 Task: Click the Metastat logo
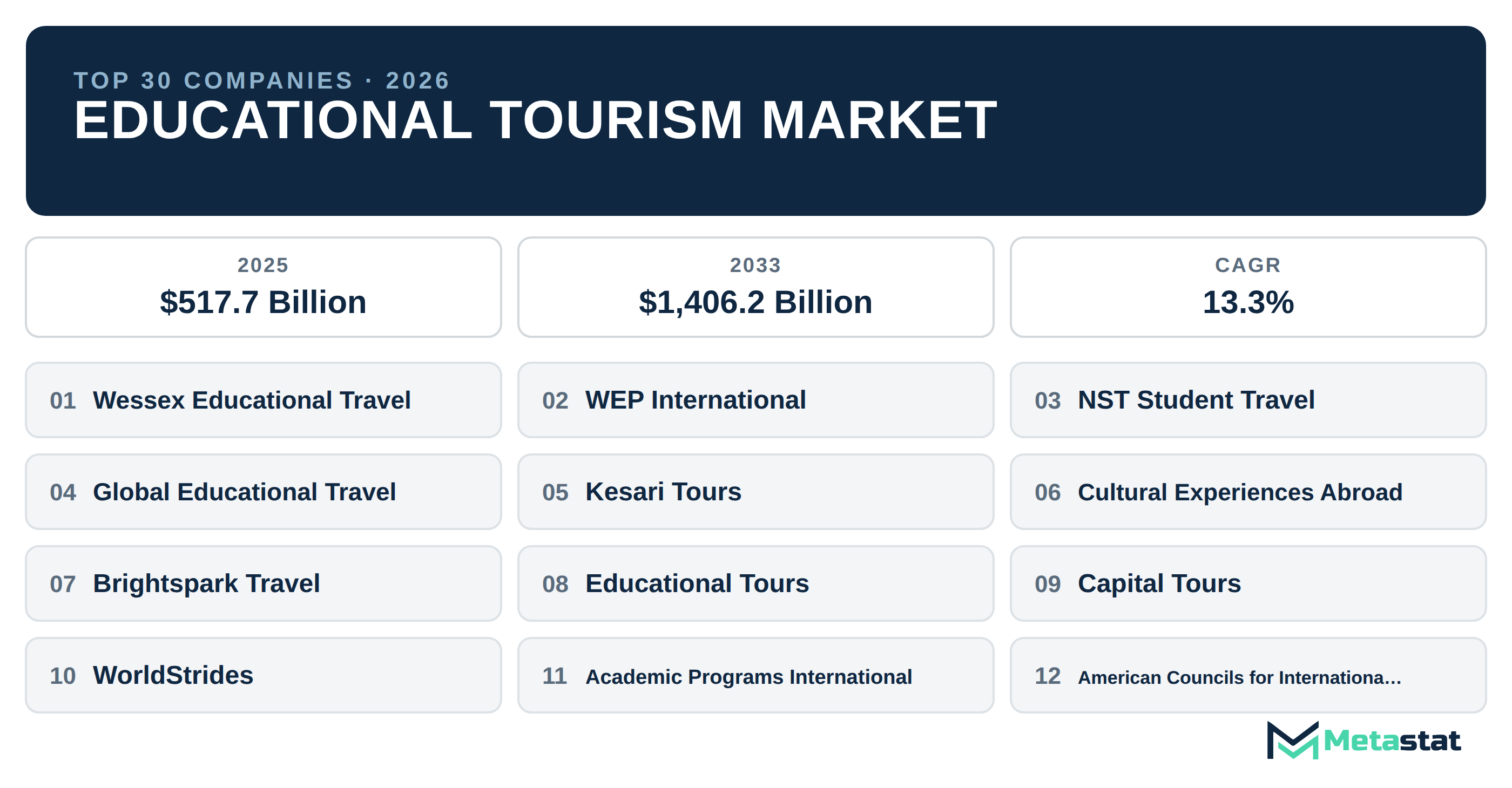click(1363, 741)
